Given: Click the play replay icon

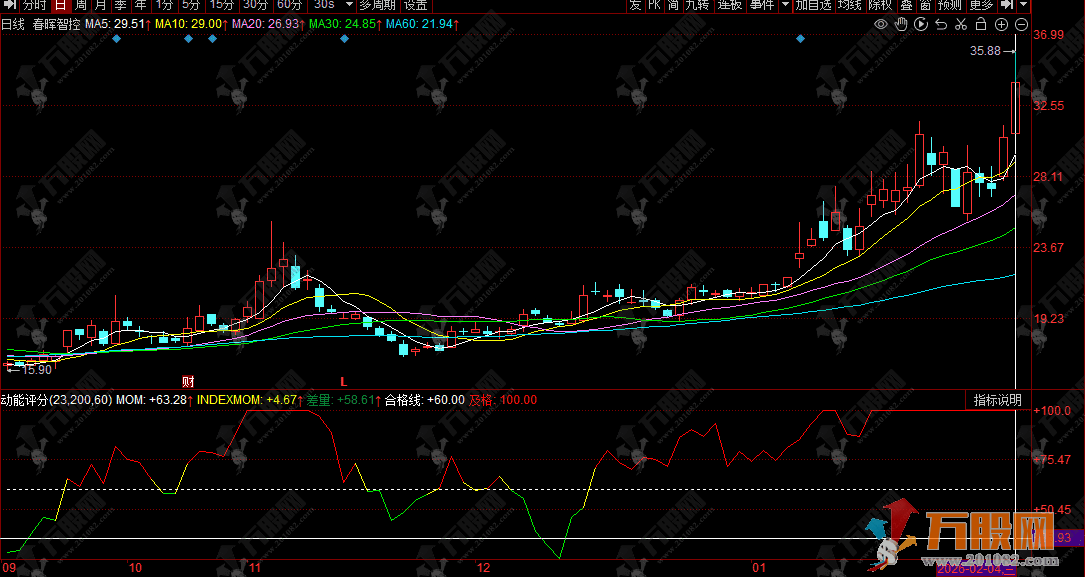Looking at the screenshot, I should 920,24.
